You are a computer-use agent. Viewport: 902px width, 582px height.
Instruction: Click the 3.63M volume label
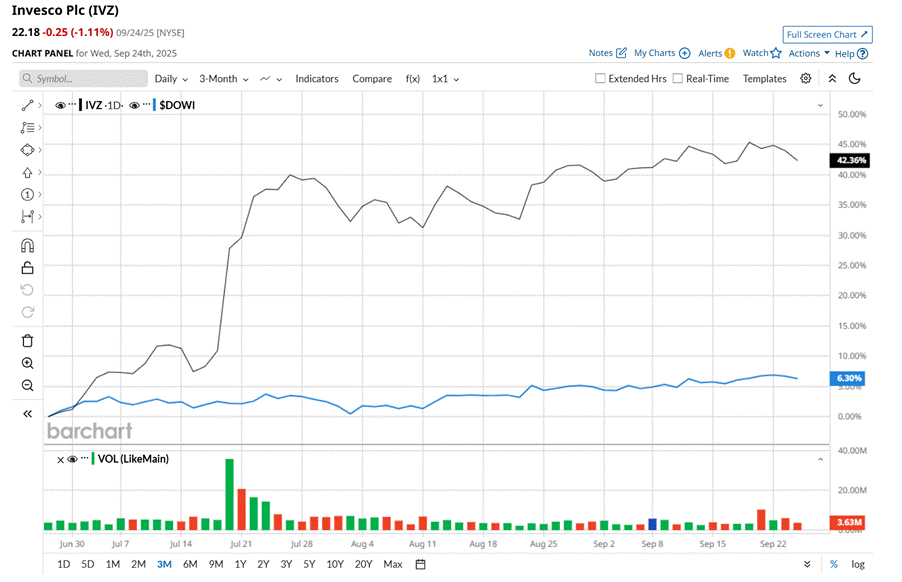(x=847, y=522)
